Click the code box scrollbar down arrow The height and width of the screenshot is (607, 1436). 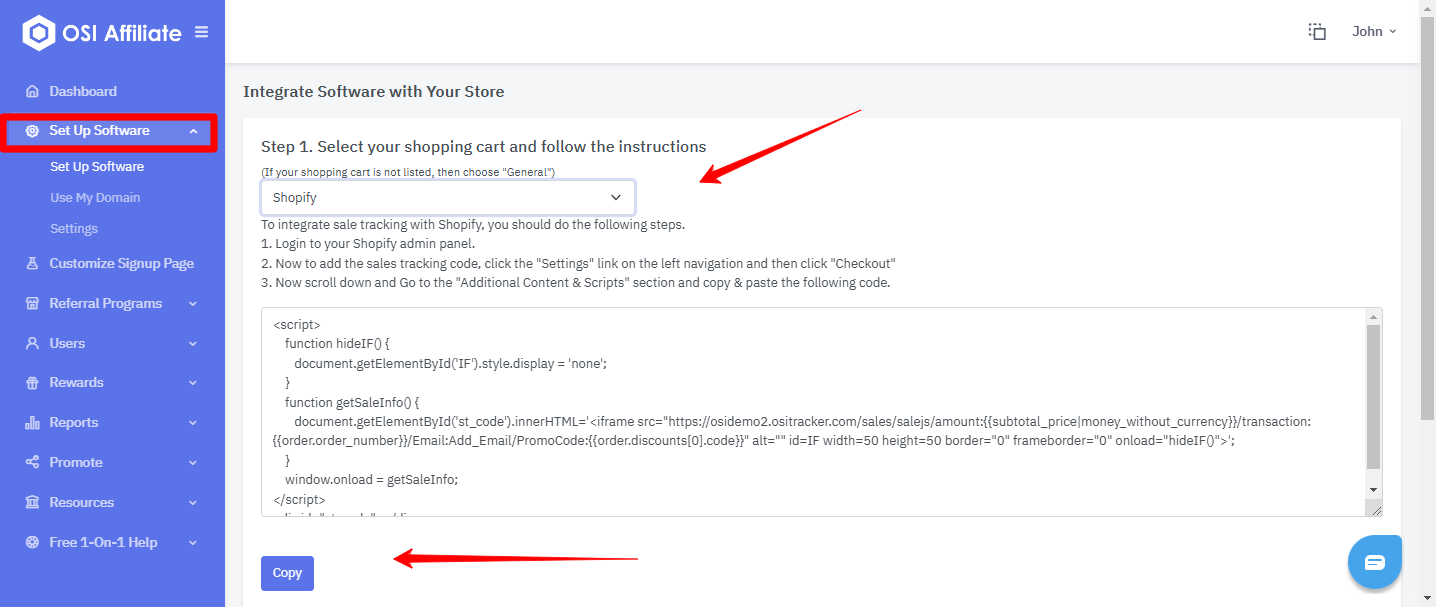(x=1374, y=489)
